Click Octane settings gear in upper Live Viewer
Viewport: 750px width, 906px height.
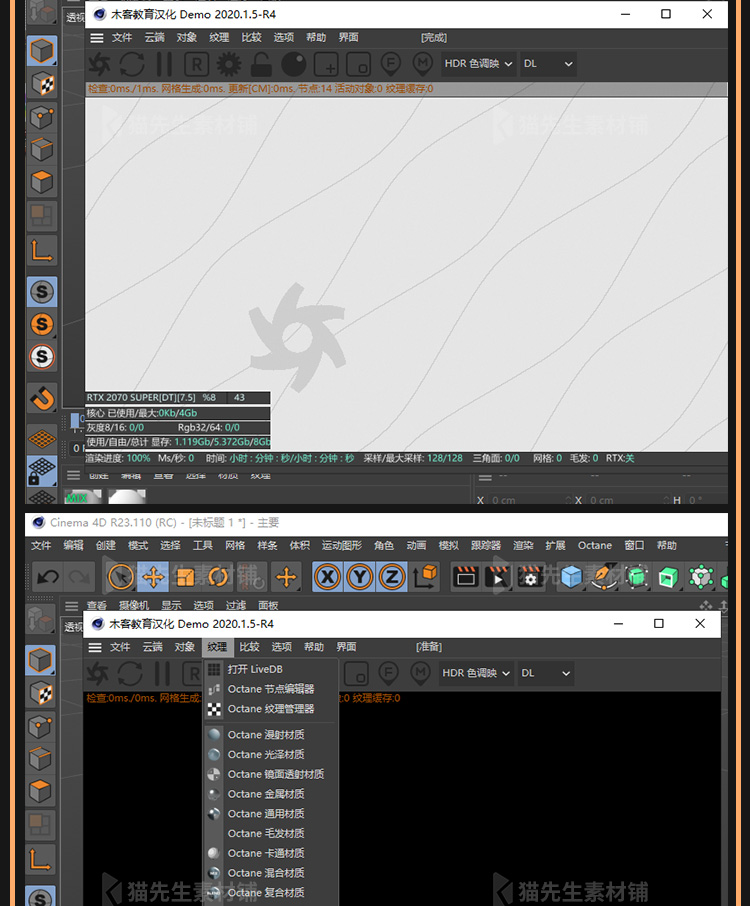tap(229, 64)
